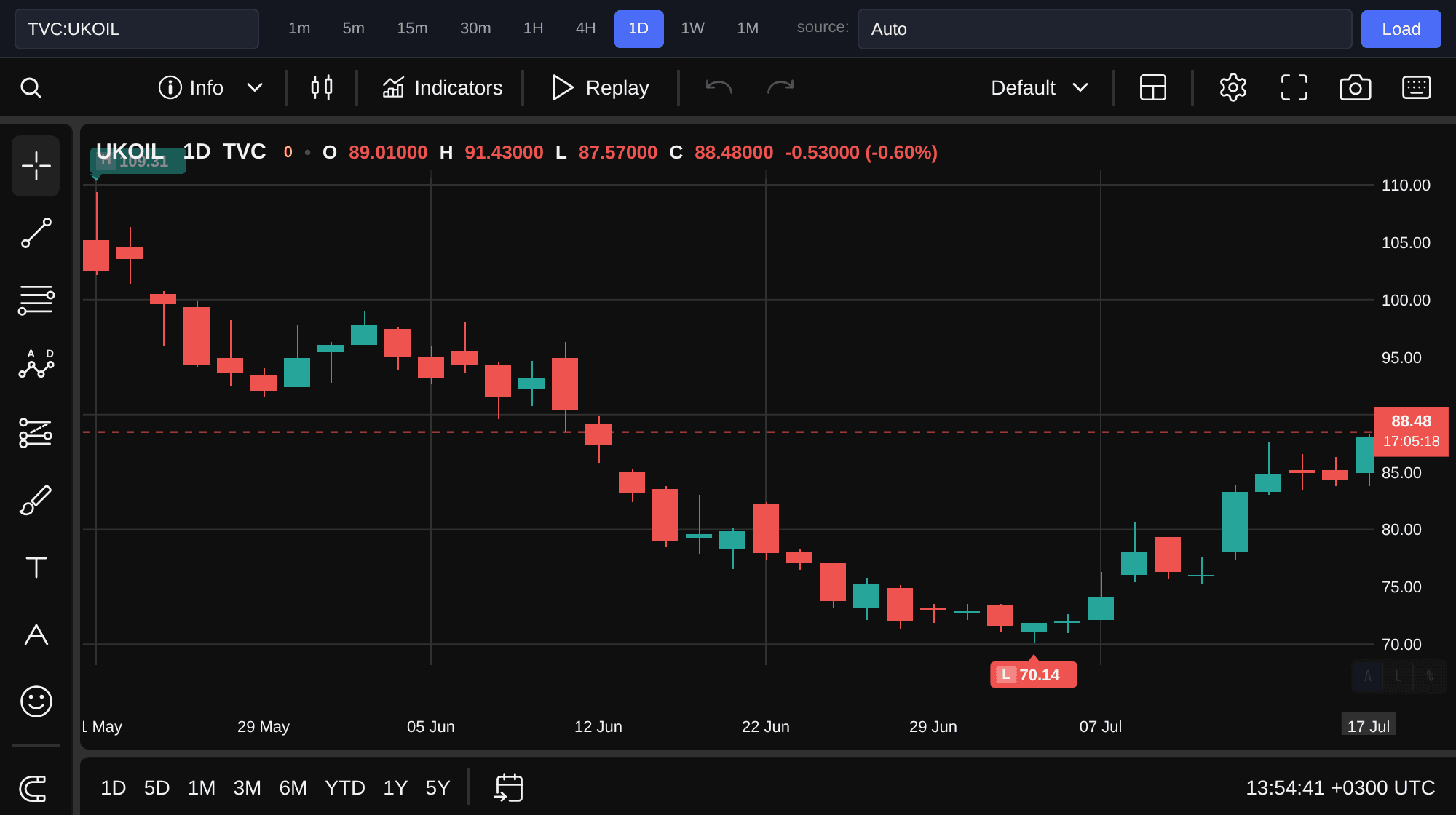Viewport: 1456px width, 815px height.
Task: Switch to the 1W timeframe
Action: pyautogui.click(x=692, y=28)
